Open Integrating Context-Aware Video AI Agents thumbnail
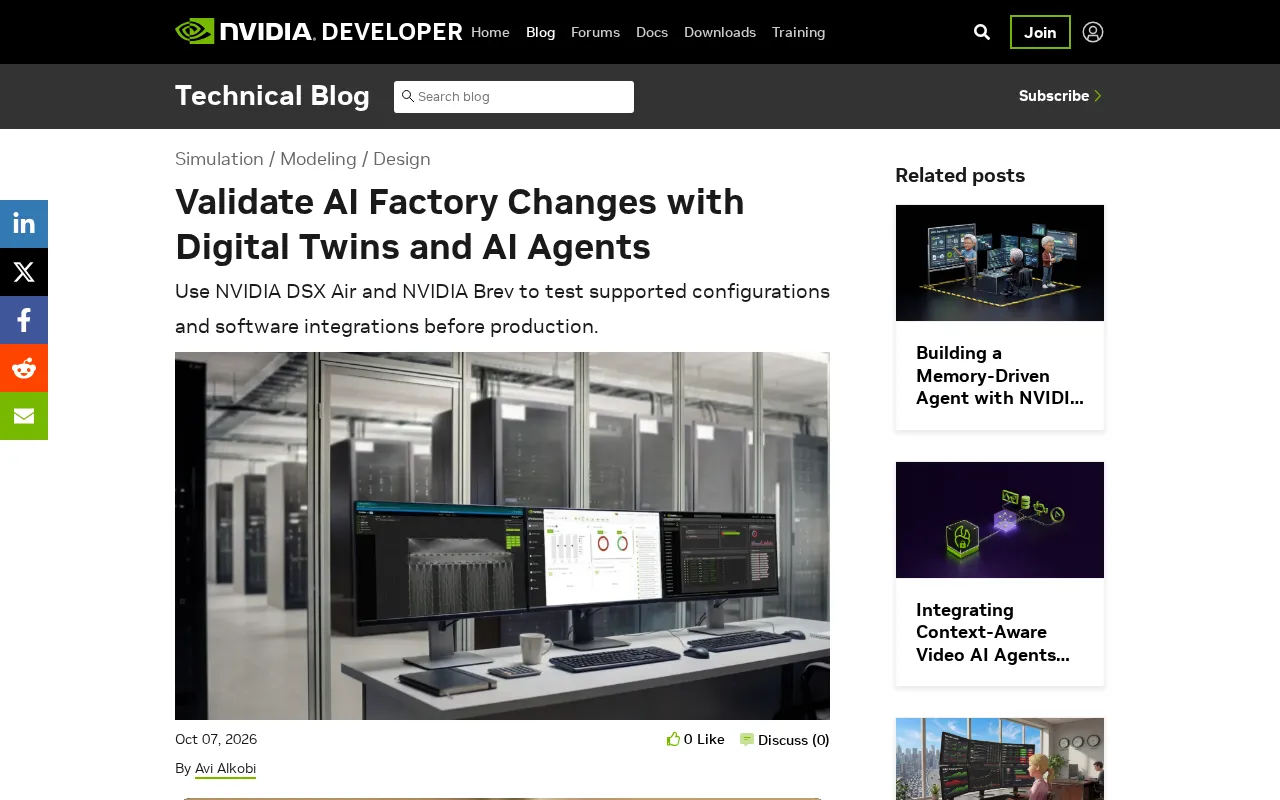1280x800 pixels. pyautogui.click(x=1000, y=520)
